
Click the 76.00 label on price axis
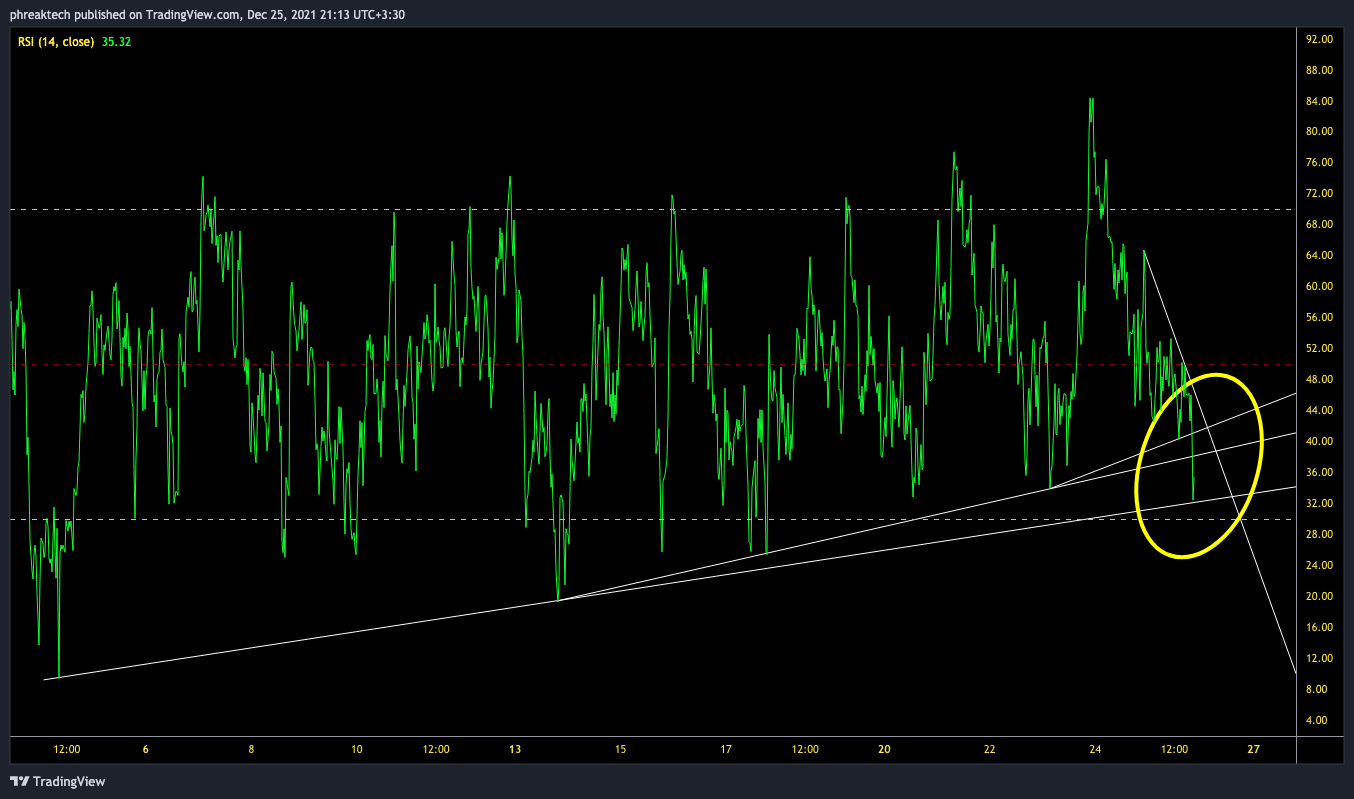point(1320,162)
